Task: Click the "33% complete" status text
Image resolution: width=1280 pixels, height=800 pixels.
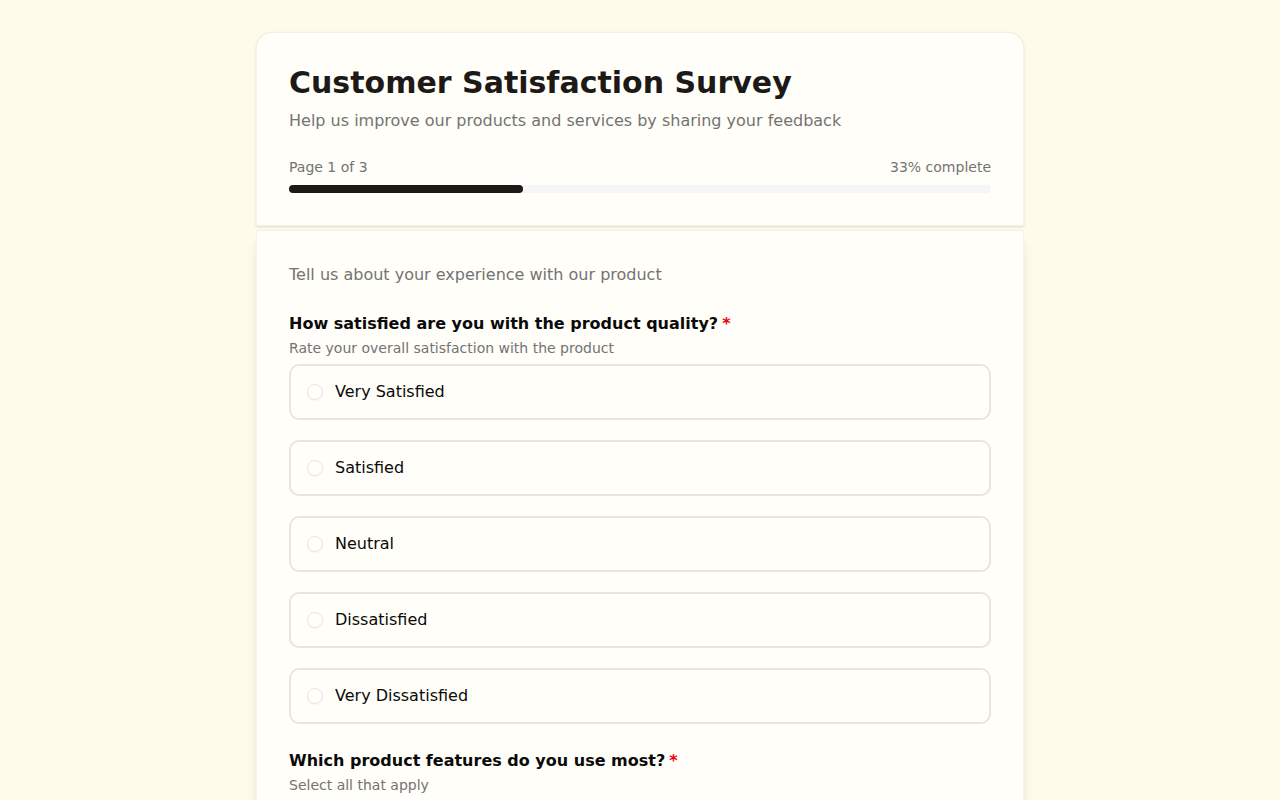Action: [940, 167]
